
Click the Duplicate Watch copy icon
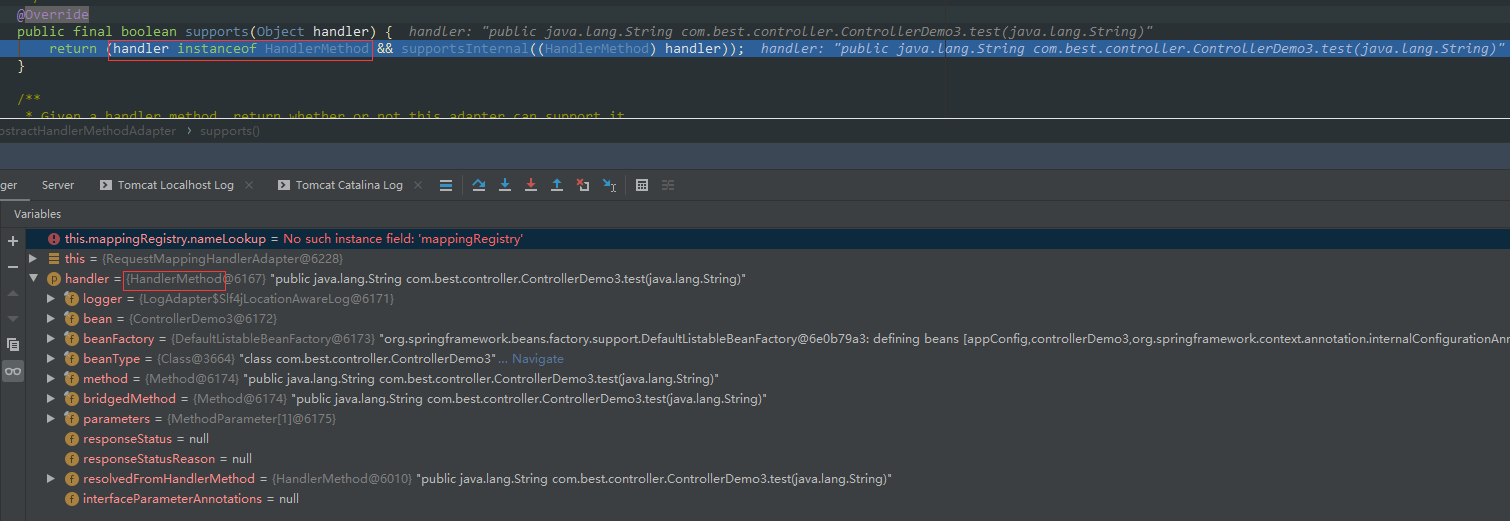(x=13, y=344)
